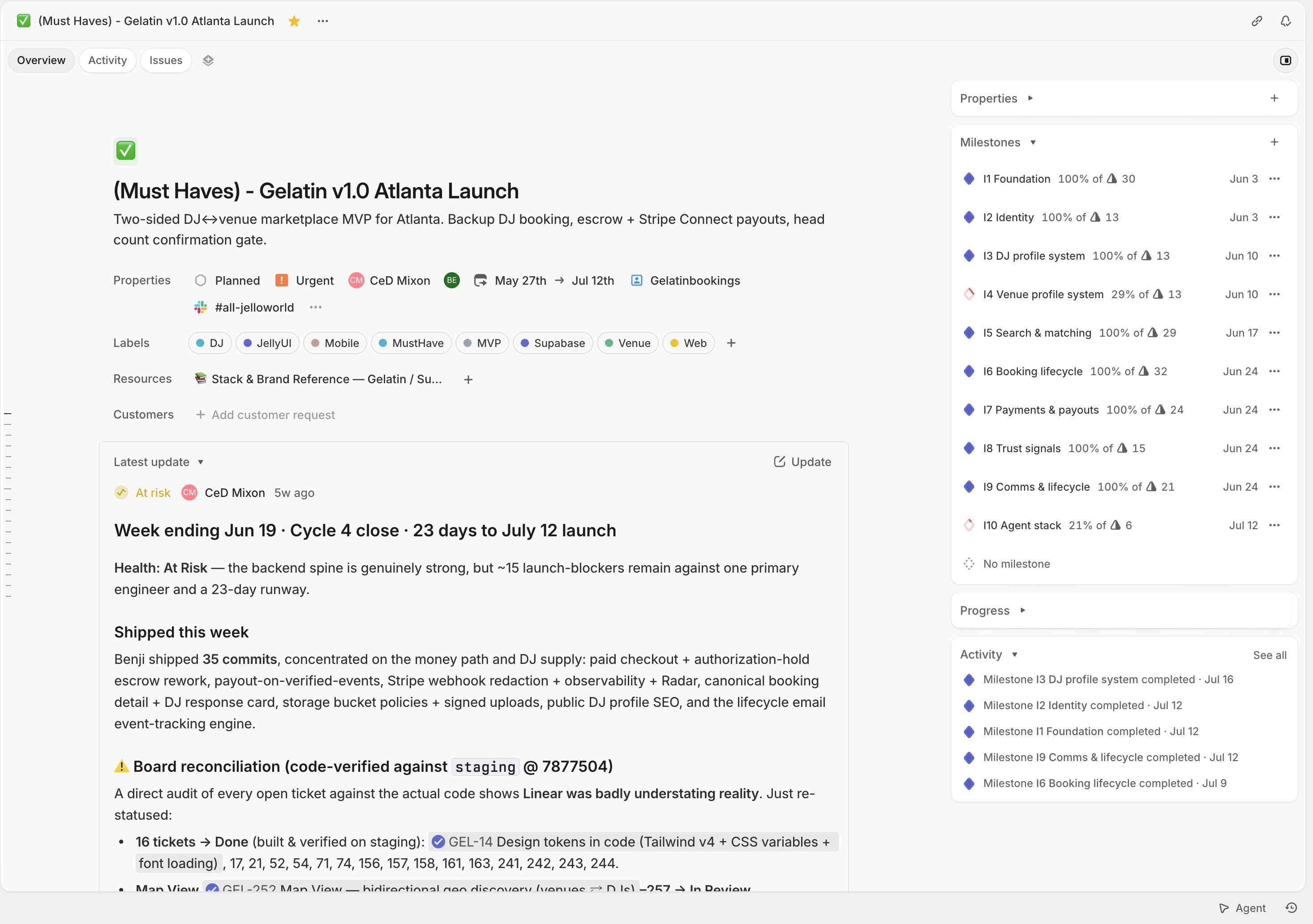1313x924 pixels.
Task: Open the project options ellipsis menu in header
Action: pos(322,21)
